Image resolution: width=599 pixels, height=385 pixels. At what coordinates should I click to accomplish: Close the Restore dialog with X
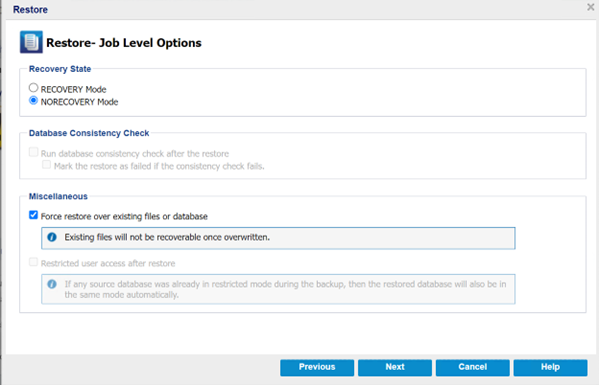point(591,7)
